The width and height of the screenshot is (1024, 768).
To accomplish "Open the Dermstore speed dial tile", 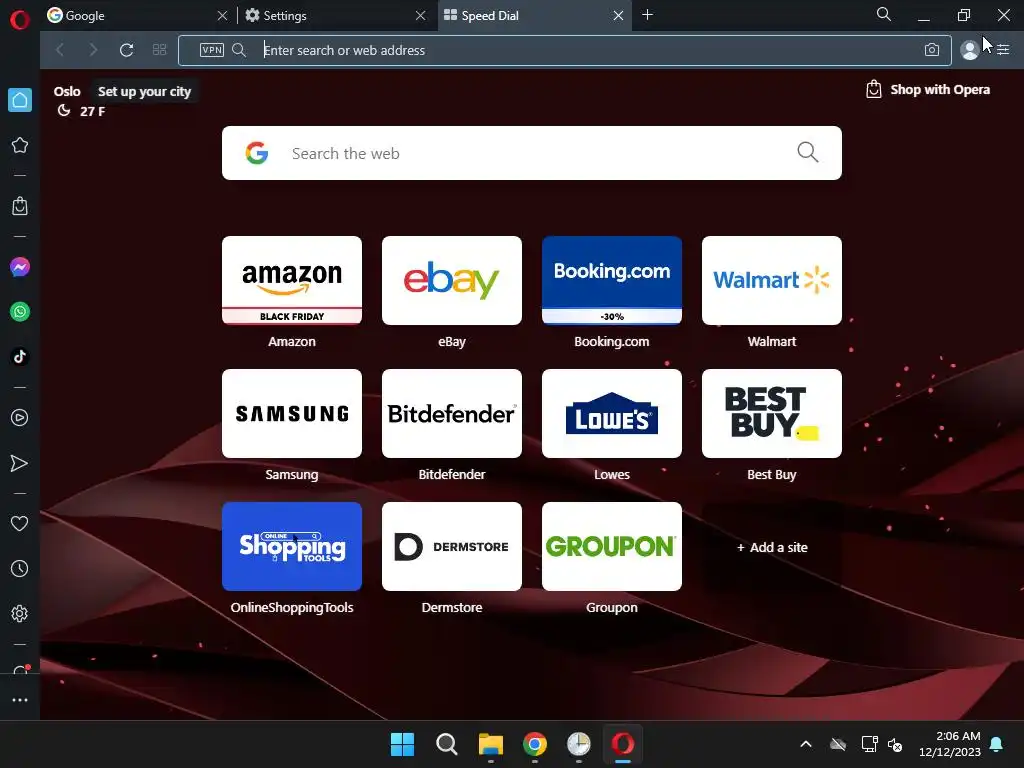I will pos(452,547).
